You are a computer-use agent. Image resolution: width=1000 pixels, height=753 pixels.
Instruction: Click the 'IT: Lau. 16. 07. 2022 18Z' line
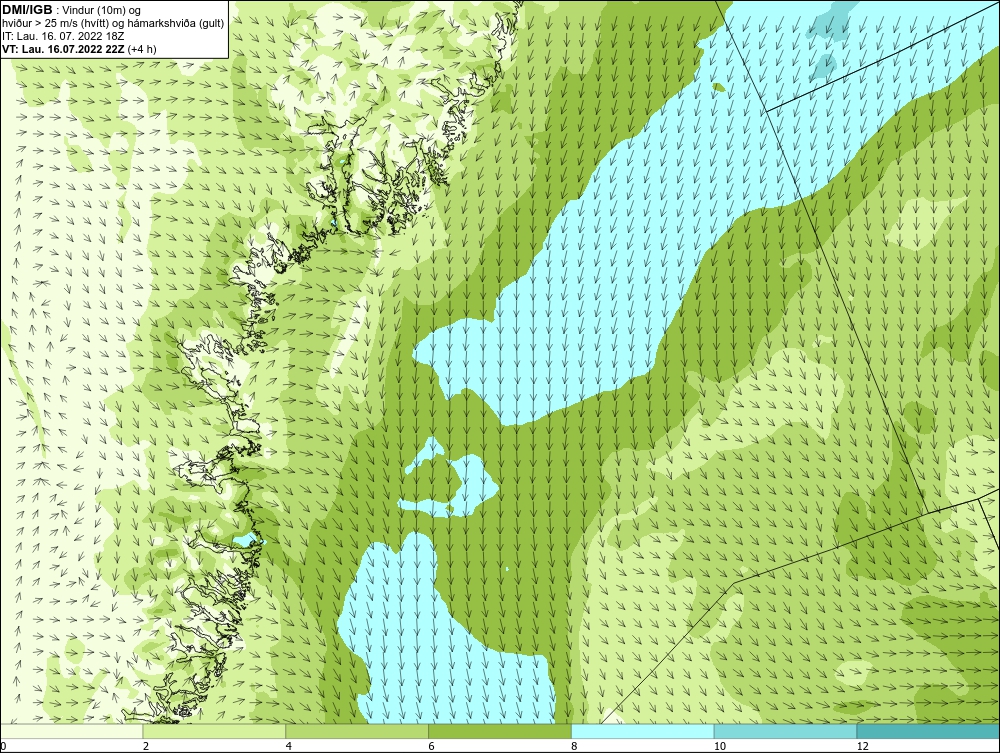pos(63,36)
